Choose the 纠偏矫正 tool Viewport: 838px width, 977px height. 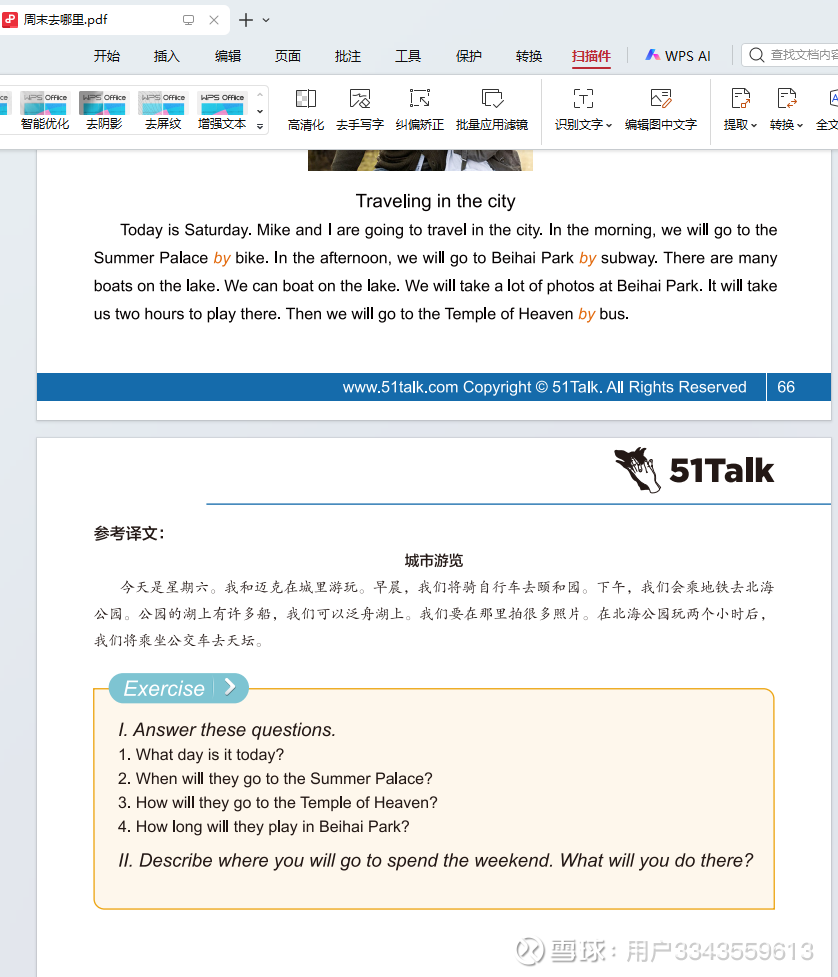419,110
